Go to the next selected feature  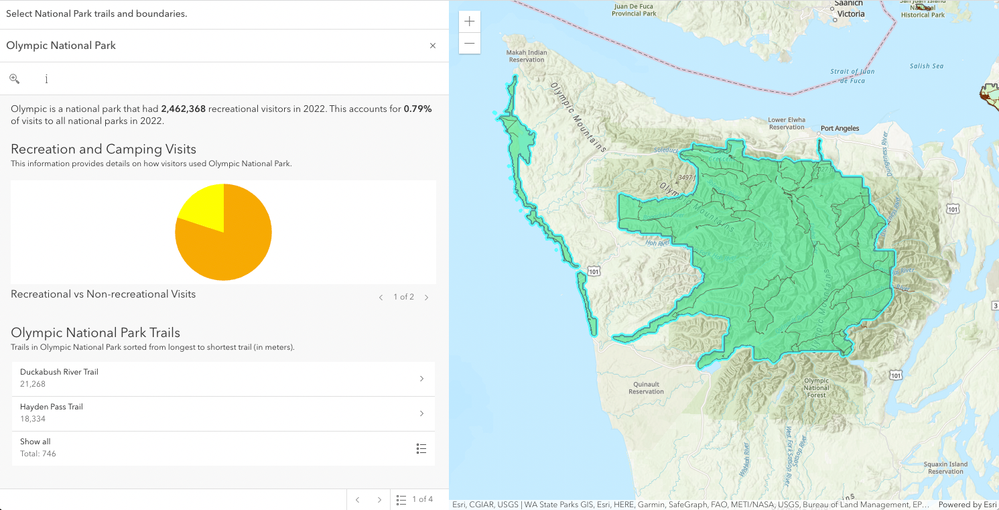[x=379, y=499]
